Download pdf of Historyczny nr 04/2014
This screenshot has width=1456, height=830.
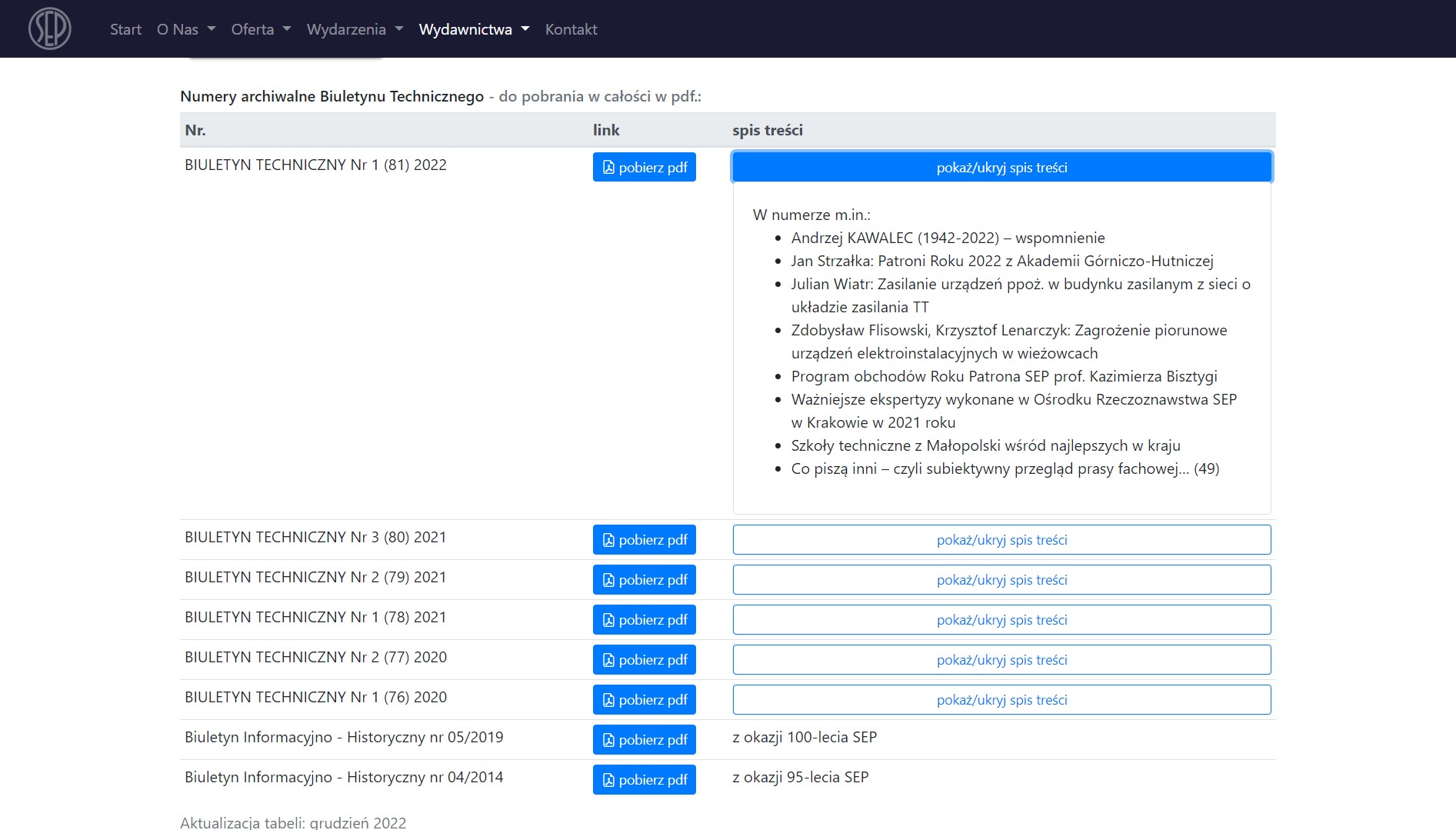click(x=645, y=780)
